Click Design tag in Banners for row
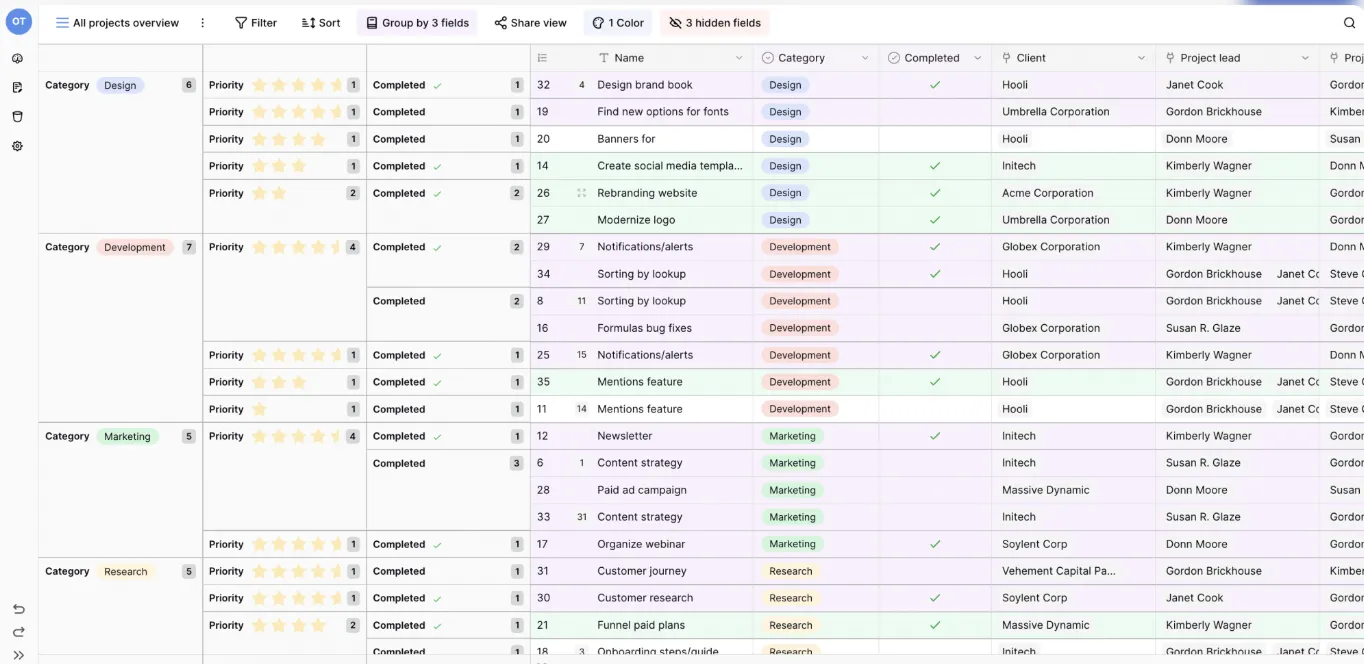The height and width of the screenshot is (664, 1364). 785,139
